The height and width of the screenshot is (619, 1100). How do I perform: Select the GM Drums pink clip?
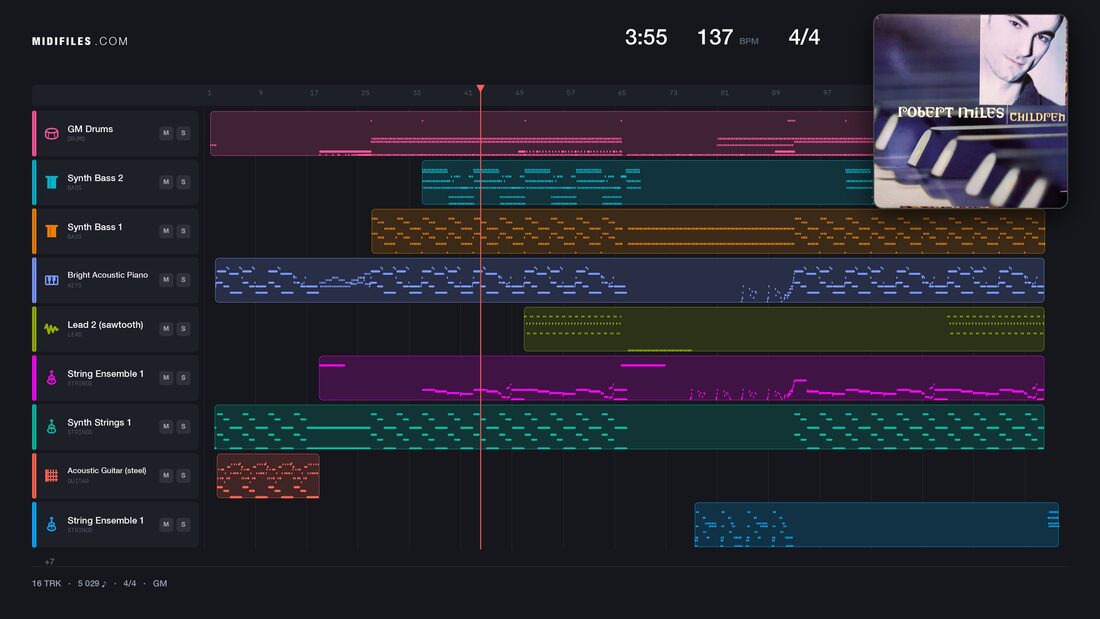[542, 133]
